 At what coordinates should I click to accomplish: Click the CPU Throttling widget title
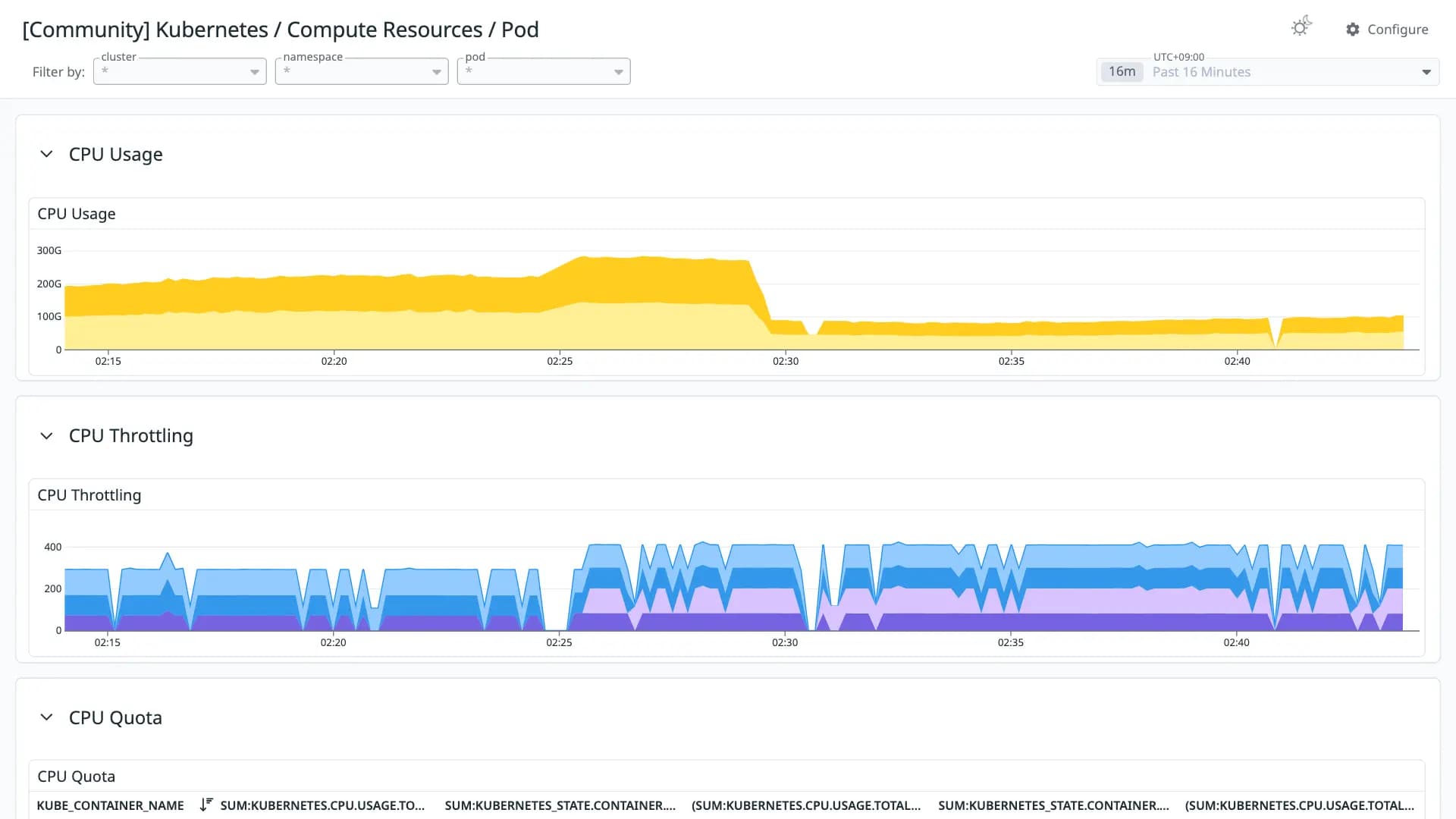pyautogui.click(x=89, y=495)
